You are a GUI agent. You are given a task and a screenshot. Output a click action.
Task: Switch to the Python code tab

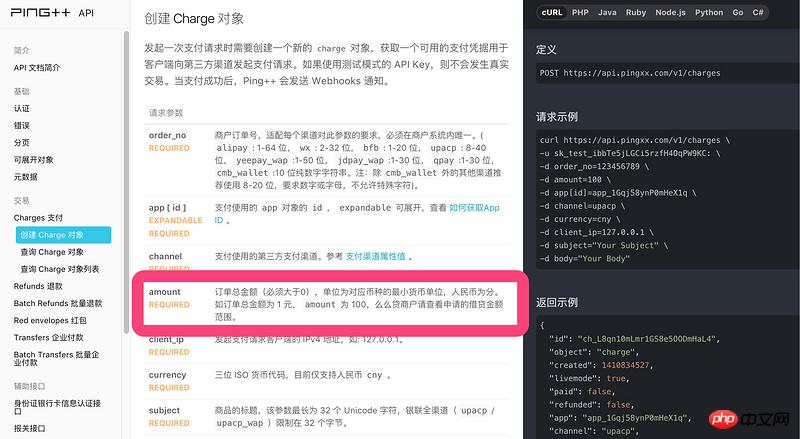(709, 12)
